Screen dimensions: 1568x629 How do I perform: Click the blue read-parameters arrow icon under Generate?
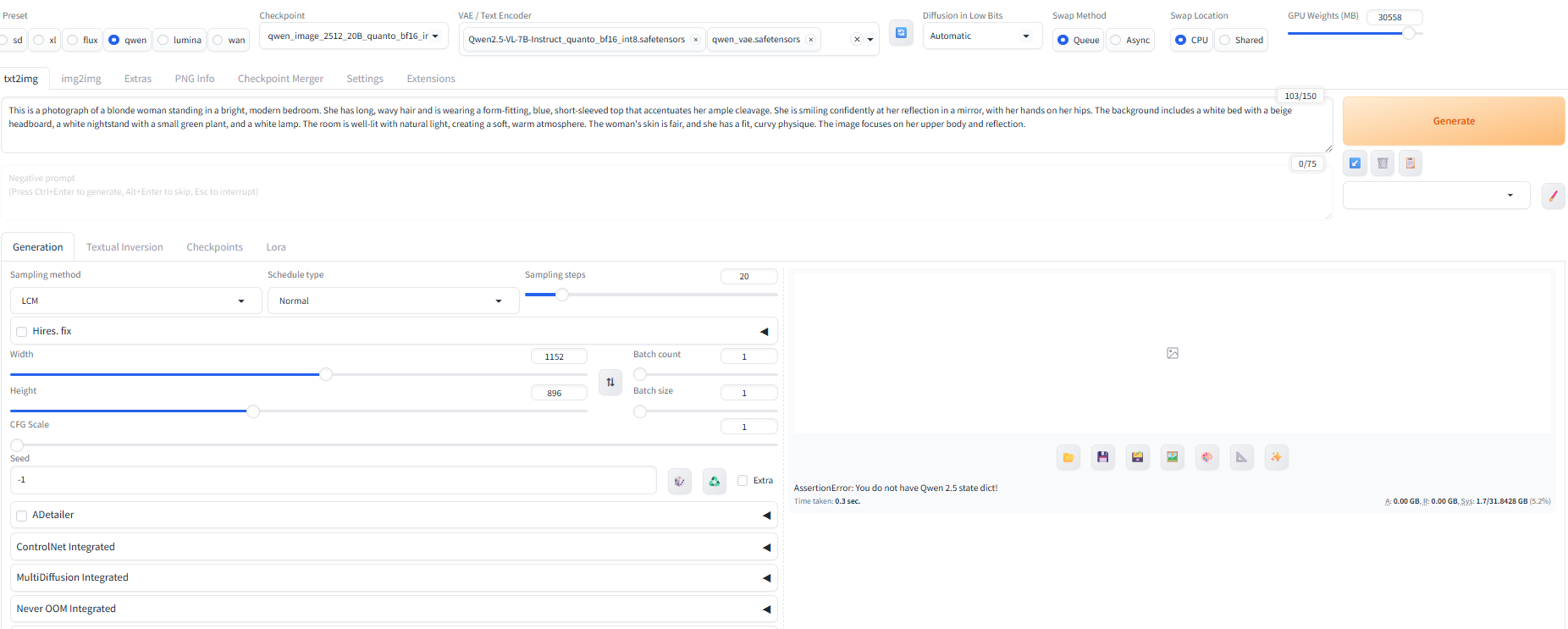click(x=1355, y=163)
